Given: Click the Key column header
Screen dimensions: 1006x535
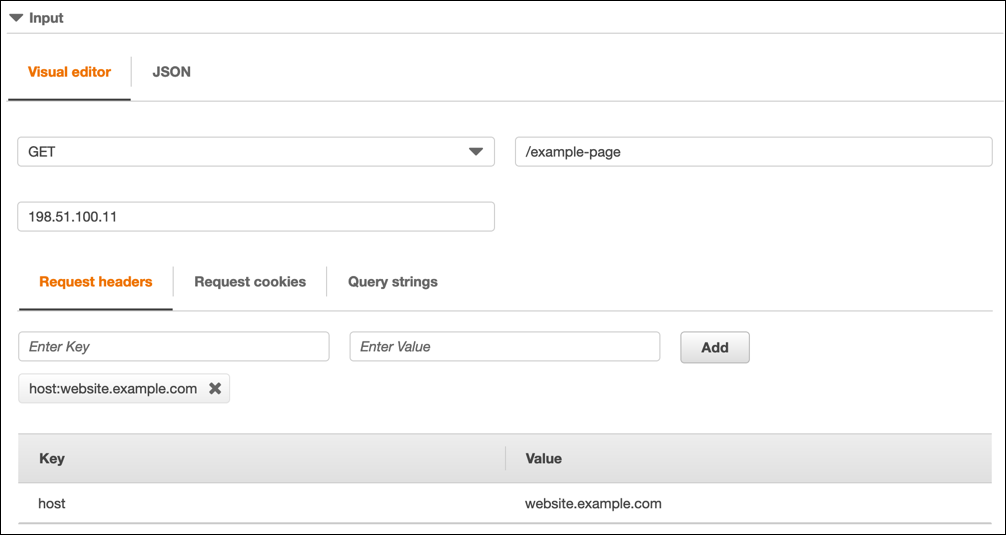Looking at the screenshot, I should (52, 459).
